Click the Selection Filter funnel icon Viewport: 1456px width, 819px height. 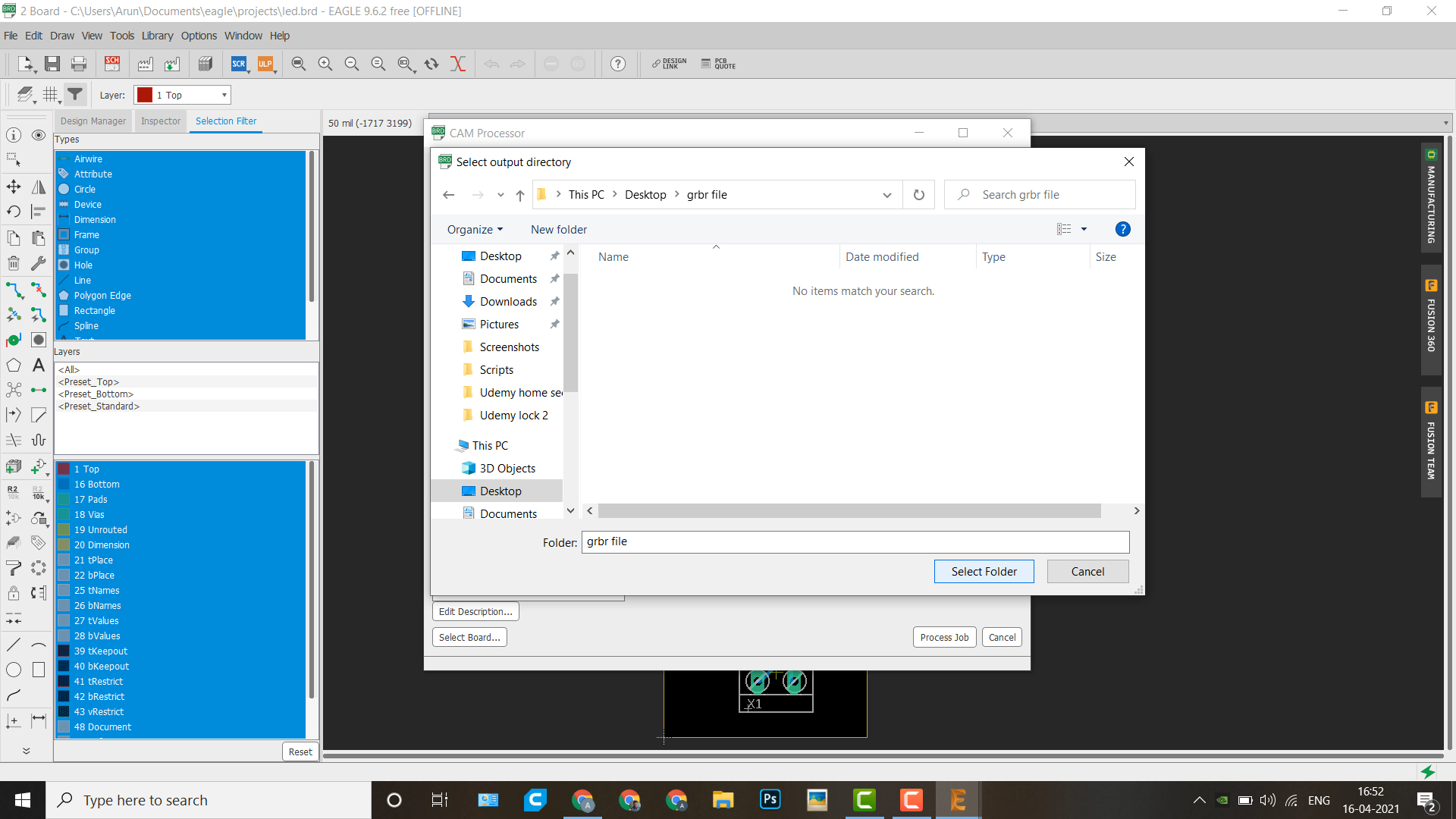[75, 94]
